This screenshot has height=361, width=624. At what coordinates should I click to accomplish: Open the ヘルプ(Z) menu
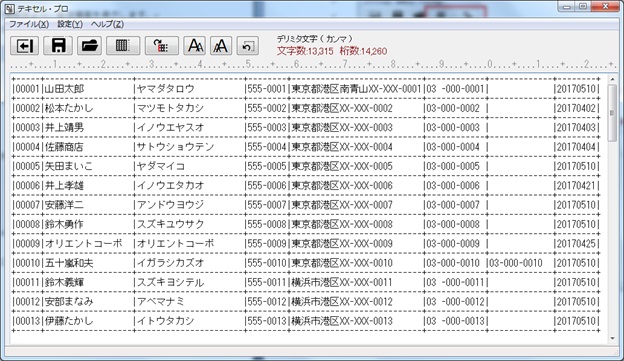coord(107,24)
